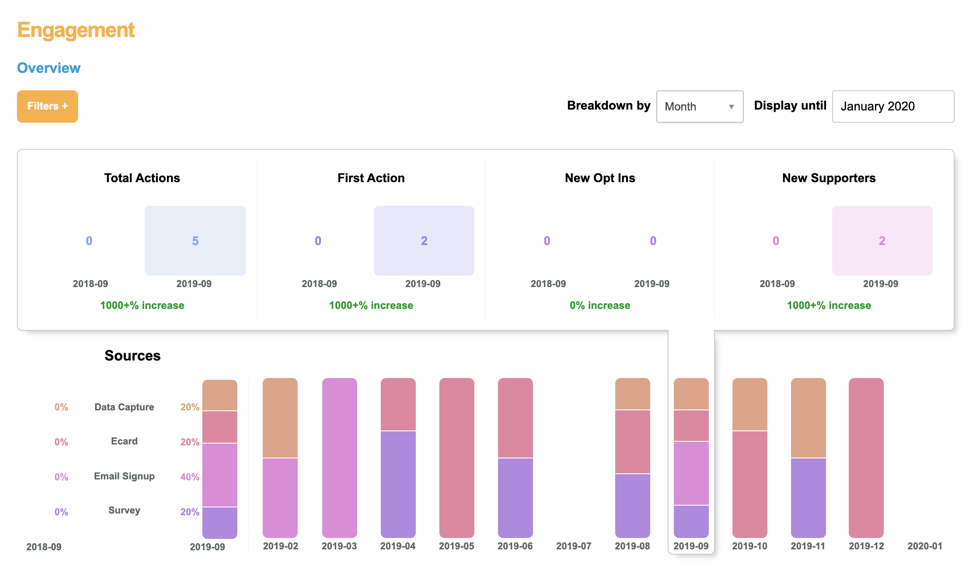Image resolution: width=974 pixels, height=581 pixels.
Task: Click the tan segment of 2019-02 bar
Action: (x=280, y=417)
